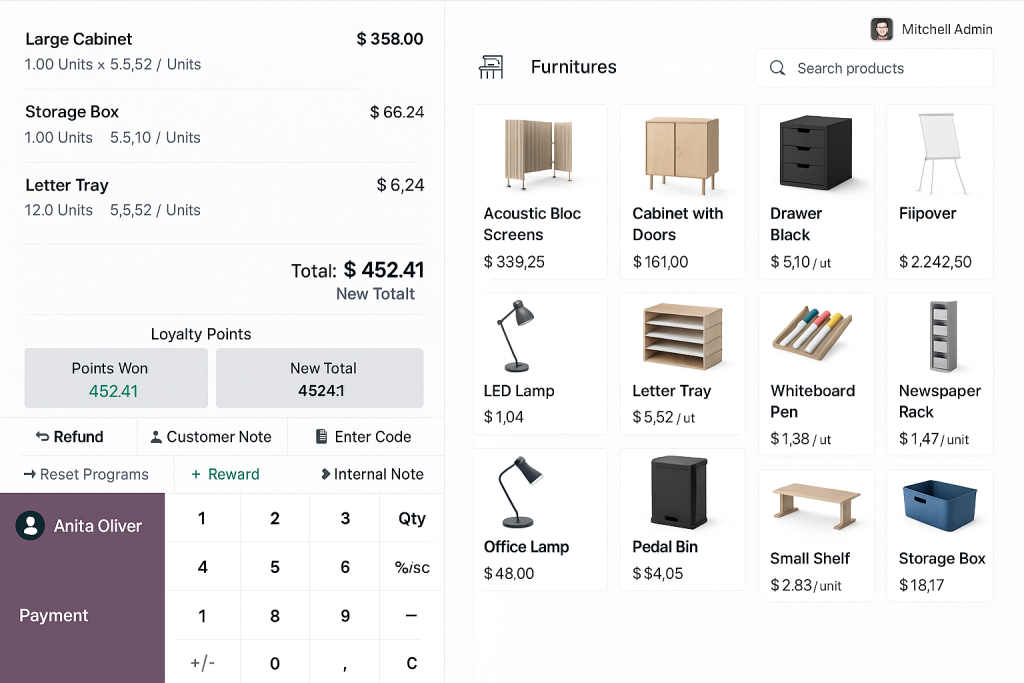Click the Refund arrow icon
Screen dimensions: 1024x683
click(42, 437)
